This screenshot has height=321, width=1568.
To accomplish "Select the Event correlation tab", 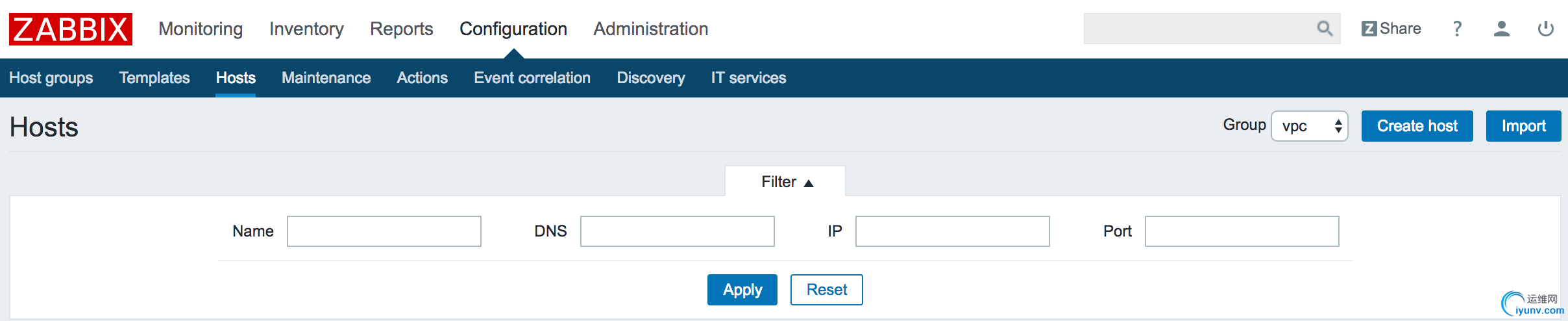I will tap(532, 78).
